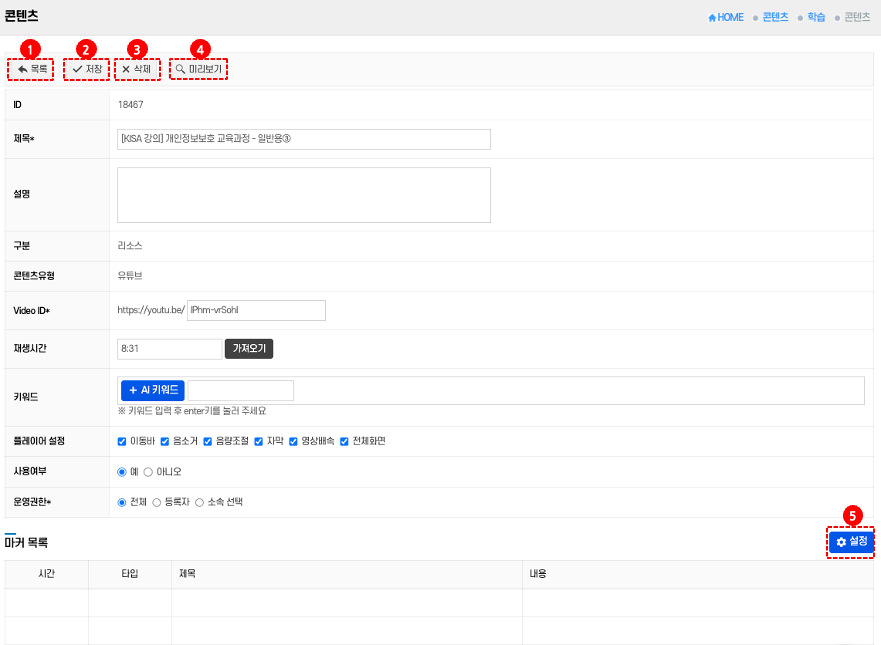The width and height of the screenshot is (881, 645).
Task: Click the 저장 checkmark button
Action: click(86, 69)
